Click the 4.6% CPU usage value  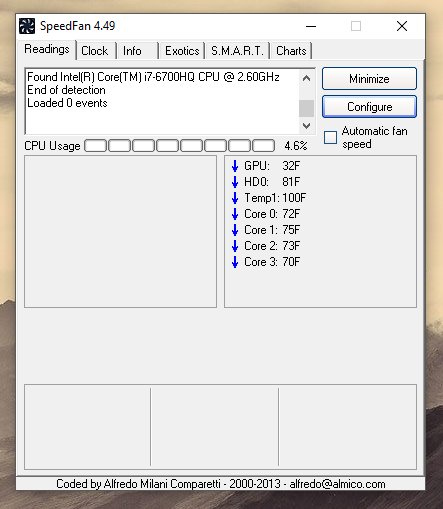(296, 146)
